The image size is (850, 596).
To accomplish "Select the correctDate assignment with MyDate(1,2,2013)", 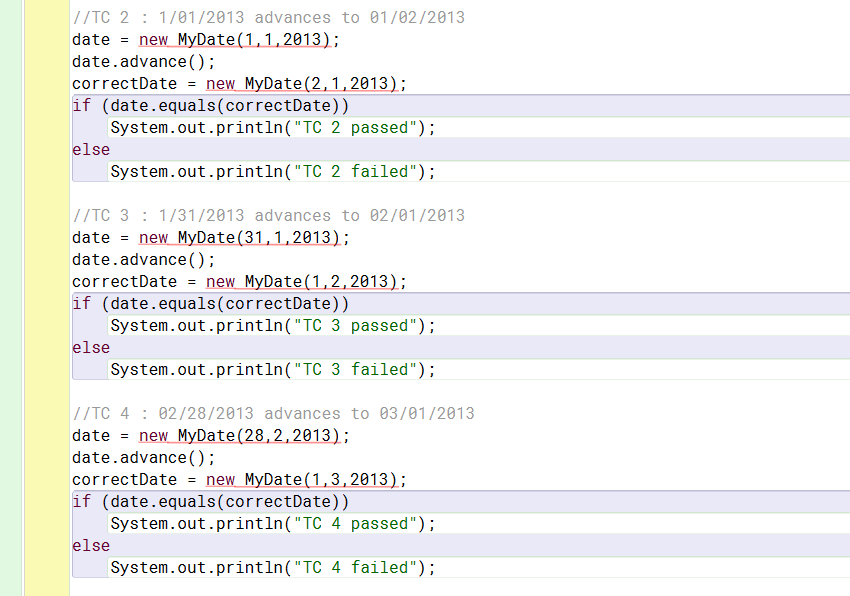I will [x=235, y=281].
